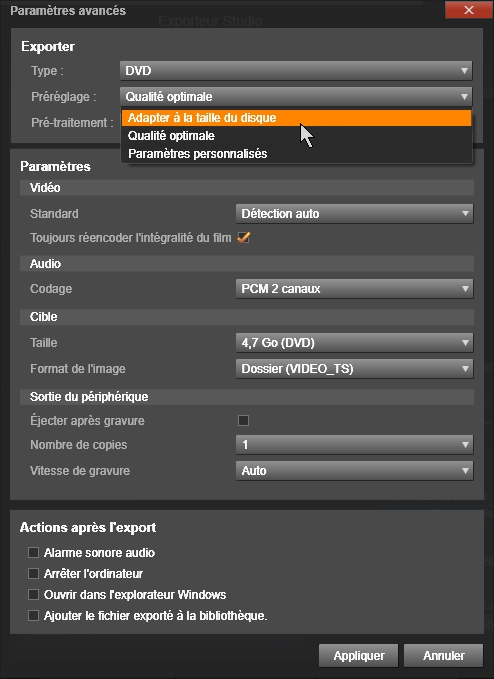Choose 'Qualité optimale' from preset list
This screenshot has height=679, width=494.
297,136
